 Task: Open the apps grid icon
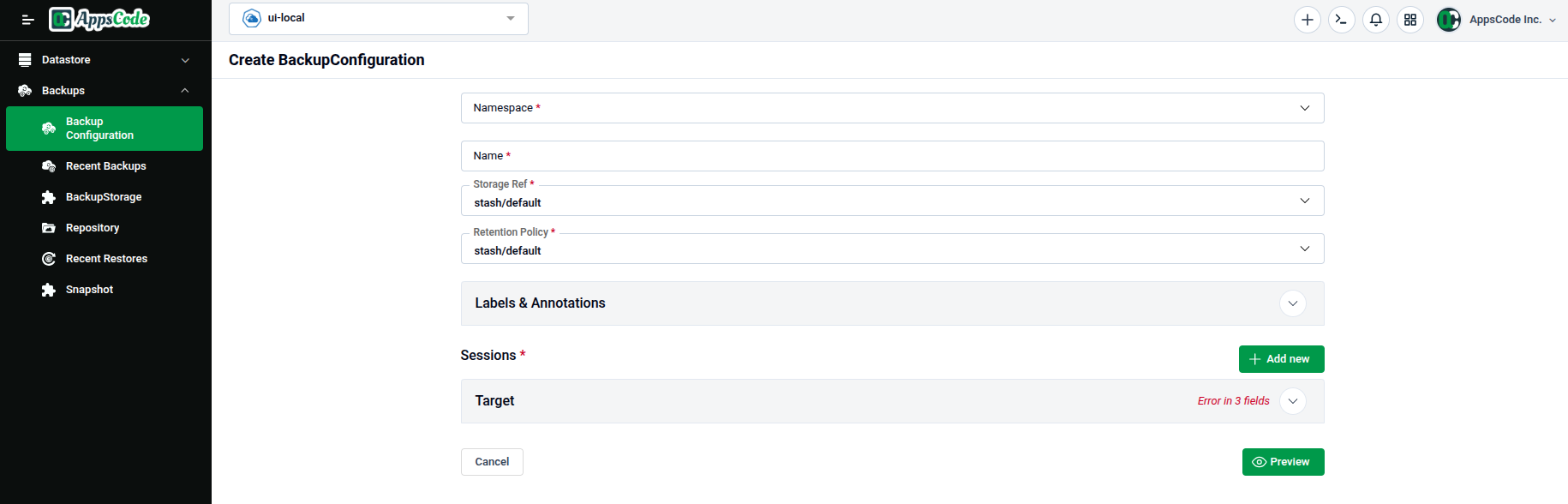[1410, 20]
